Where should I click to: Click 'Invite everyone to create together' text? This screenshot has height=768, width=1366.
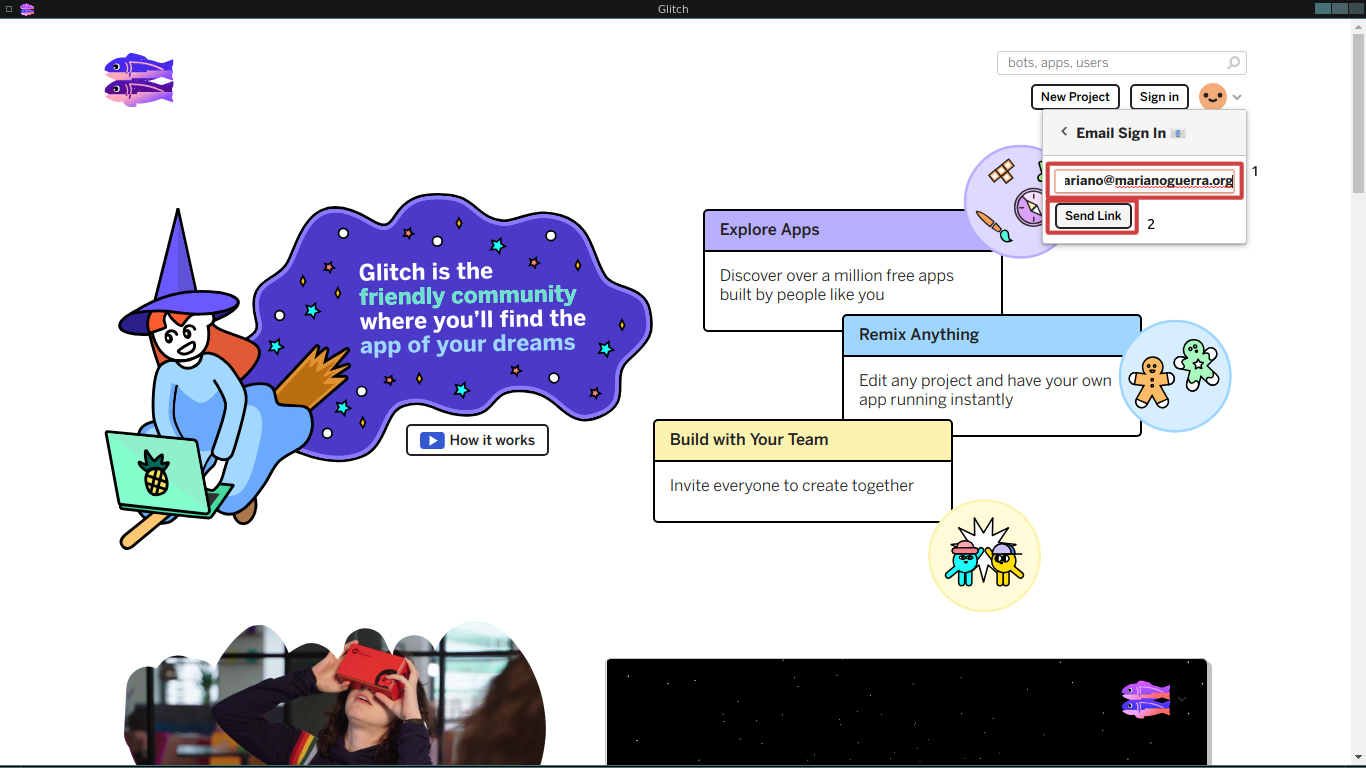tap(792, 486)
